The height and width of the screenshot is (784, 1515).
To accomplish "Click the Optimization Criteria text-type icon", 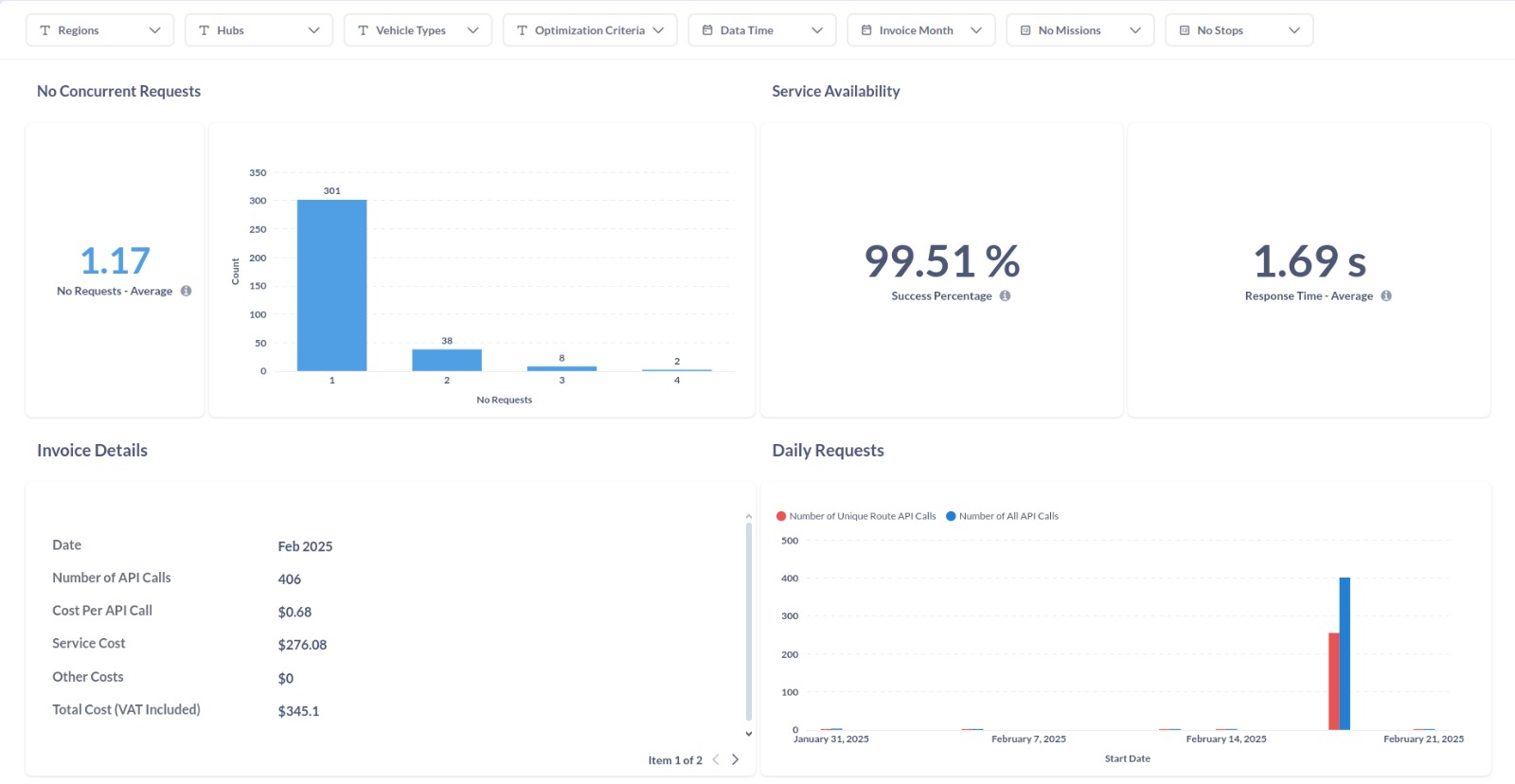I will point(522,30).
